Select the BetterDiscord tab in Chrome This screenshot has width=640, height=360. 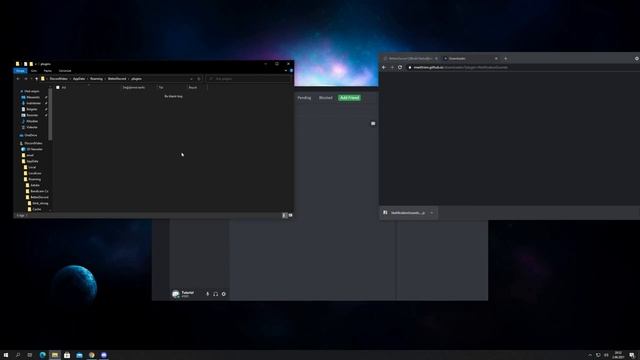pyautogui.click(x=410, y=58)
